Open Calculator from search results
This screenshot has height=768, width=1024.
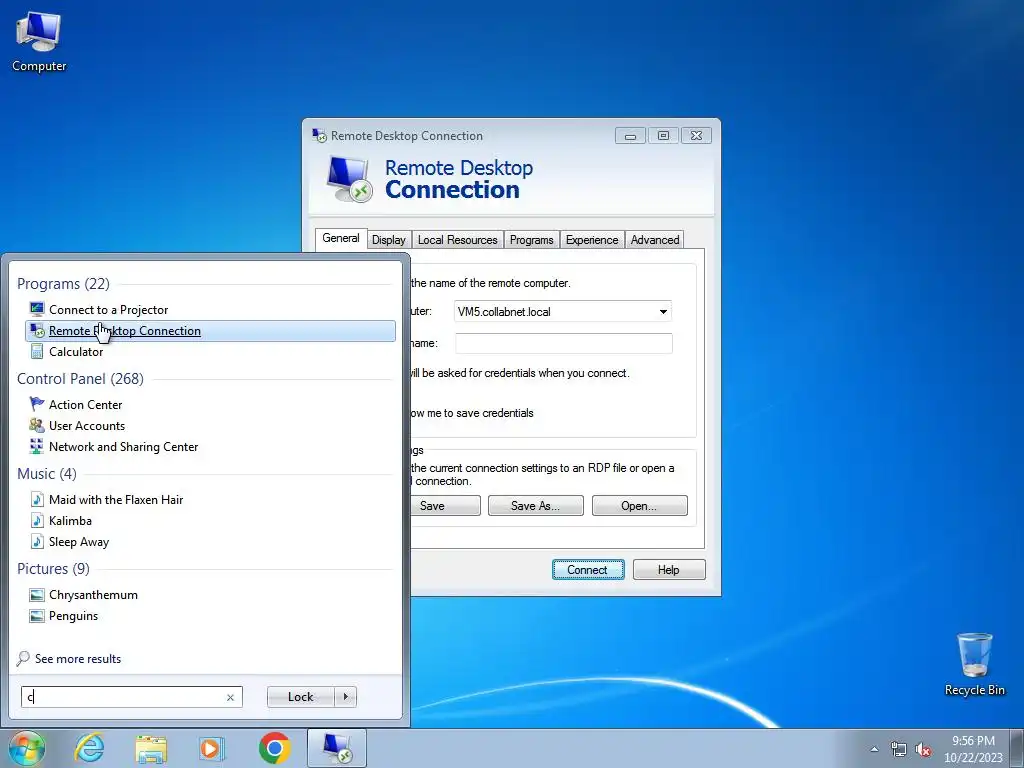coord(76,351)
